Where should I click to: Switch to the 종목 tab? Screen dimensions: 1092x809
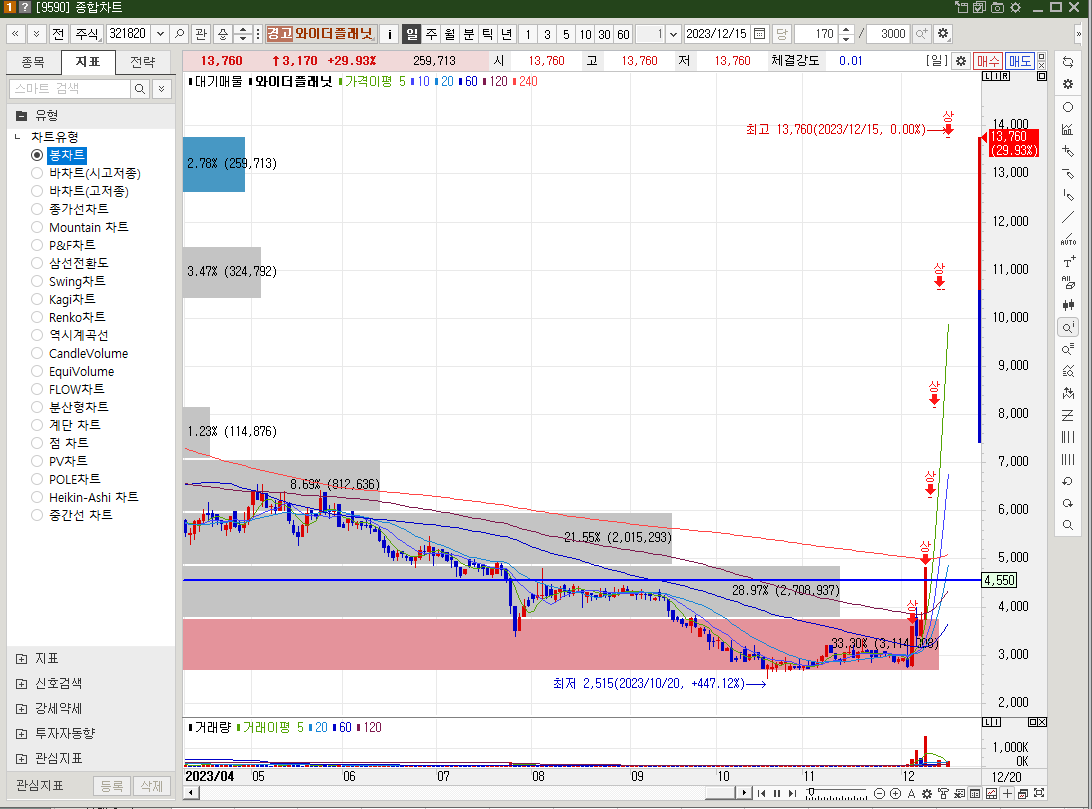pos(33,62)
